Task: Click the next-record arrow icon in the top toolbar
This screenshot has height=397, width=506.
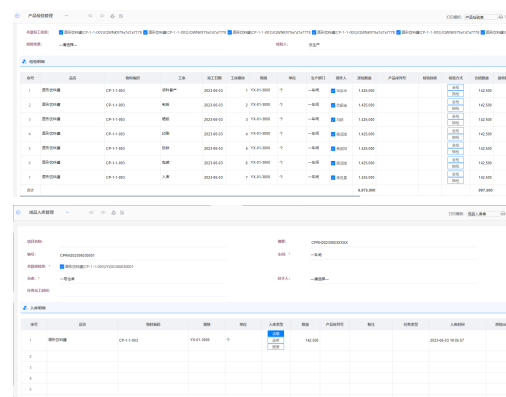Action: click(102, 16)
